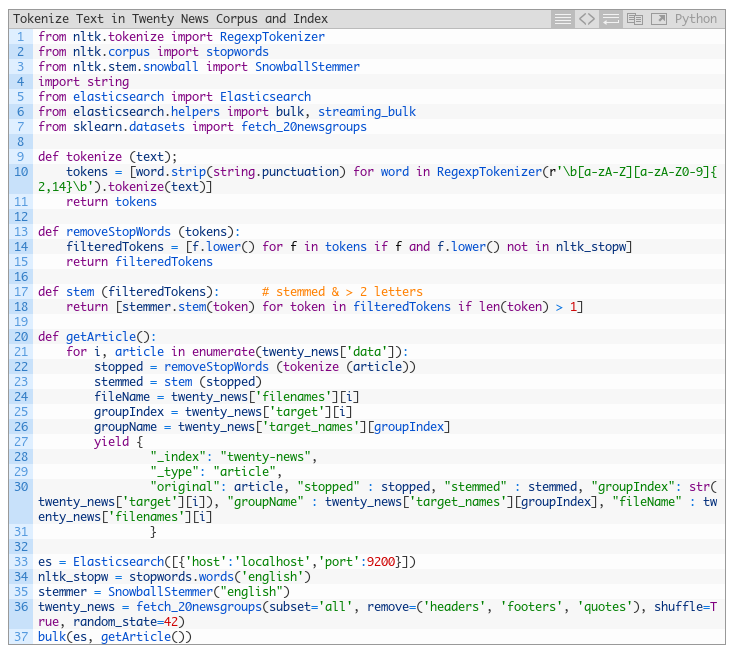Viewport: 735px width, 652px height.
Task: Click 'random_state=42' on wrapped line 36
Action: click(x=125, y=622)
